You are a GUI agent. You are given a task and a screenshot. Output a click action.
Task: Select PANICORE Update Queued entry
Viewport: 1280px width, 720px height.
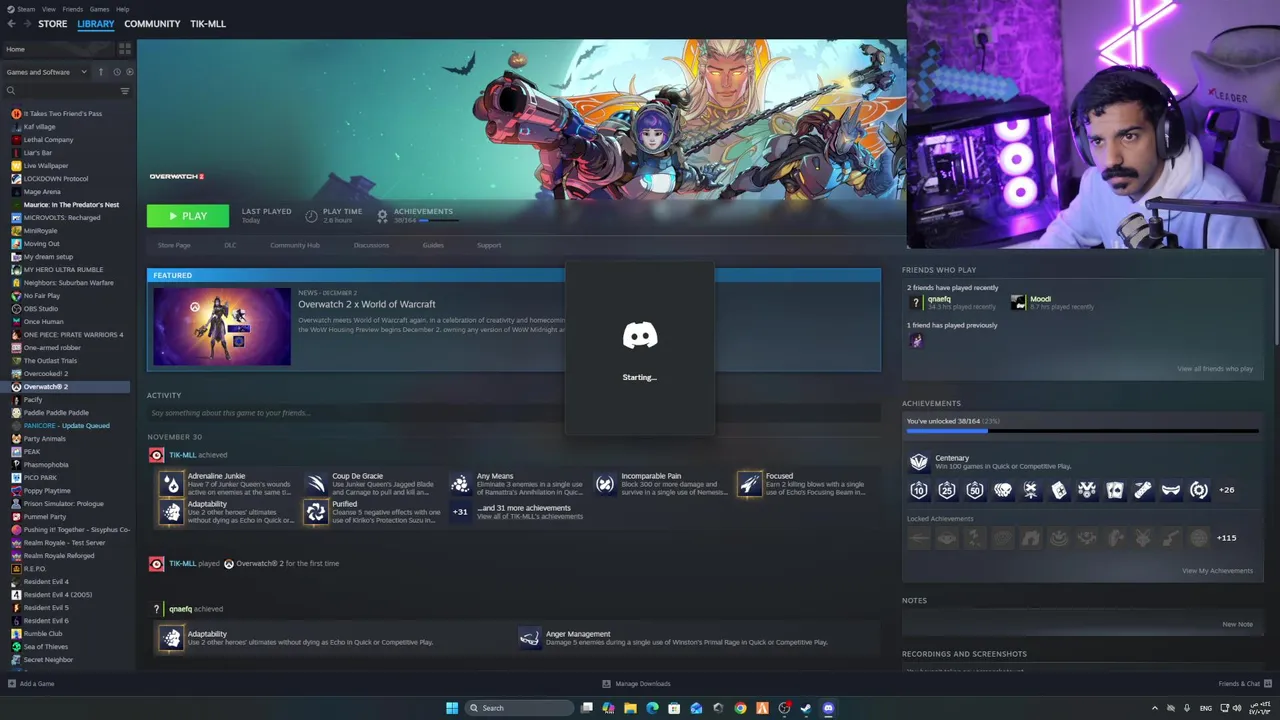point(66,425)
